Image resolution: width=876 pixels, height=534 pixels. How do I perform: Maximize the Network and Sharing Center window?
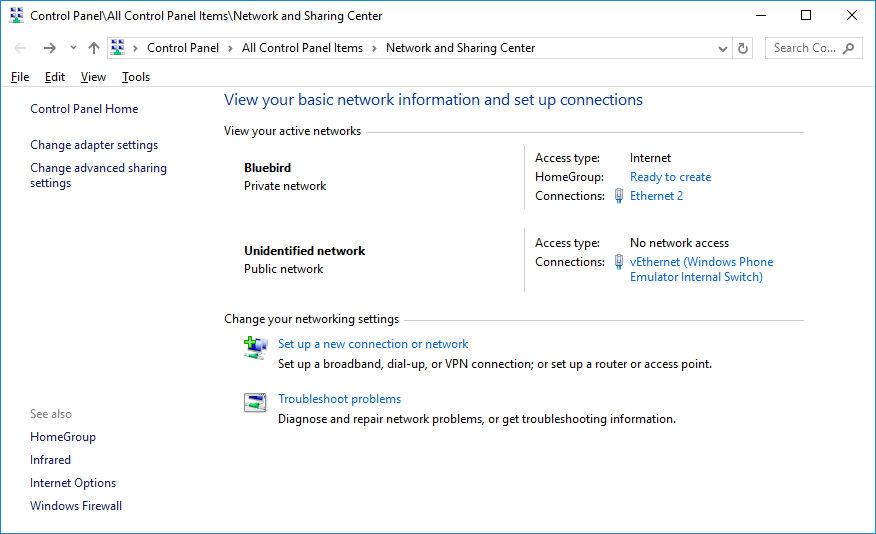pyautogui.click(x=806, y=15)
